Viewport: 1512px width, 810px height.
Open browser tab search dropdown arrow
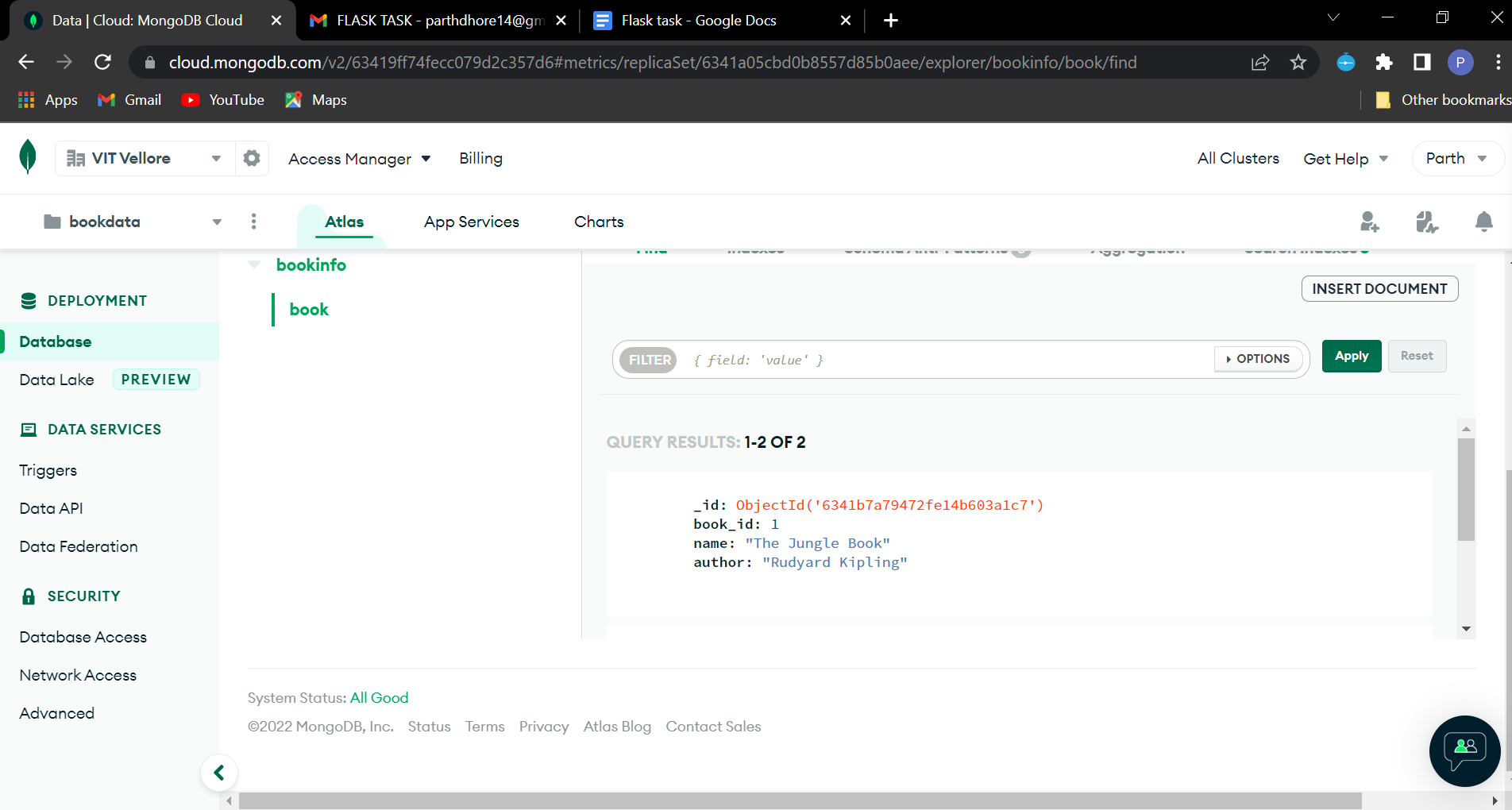click(x=1333, y=17)
